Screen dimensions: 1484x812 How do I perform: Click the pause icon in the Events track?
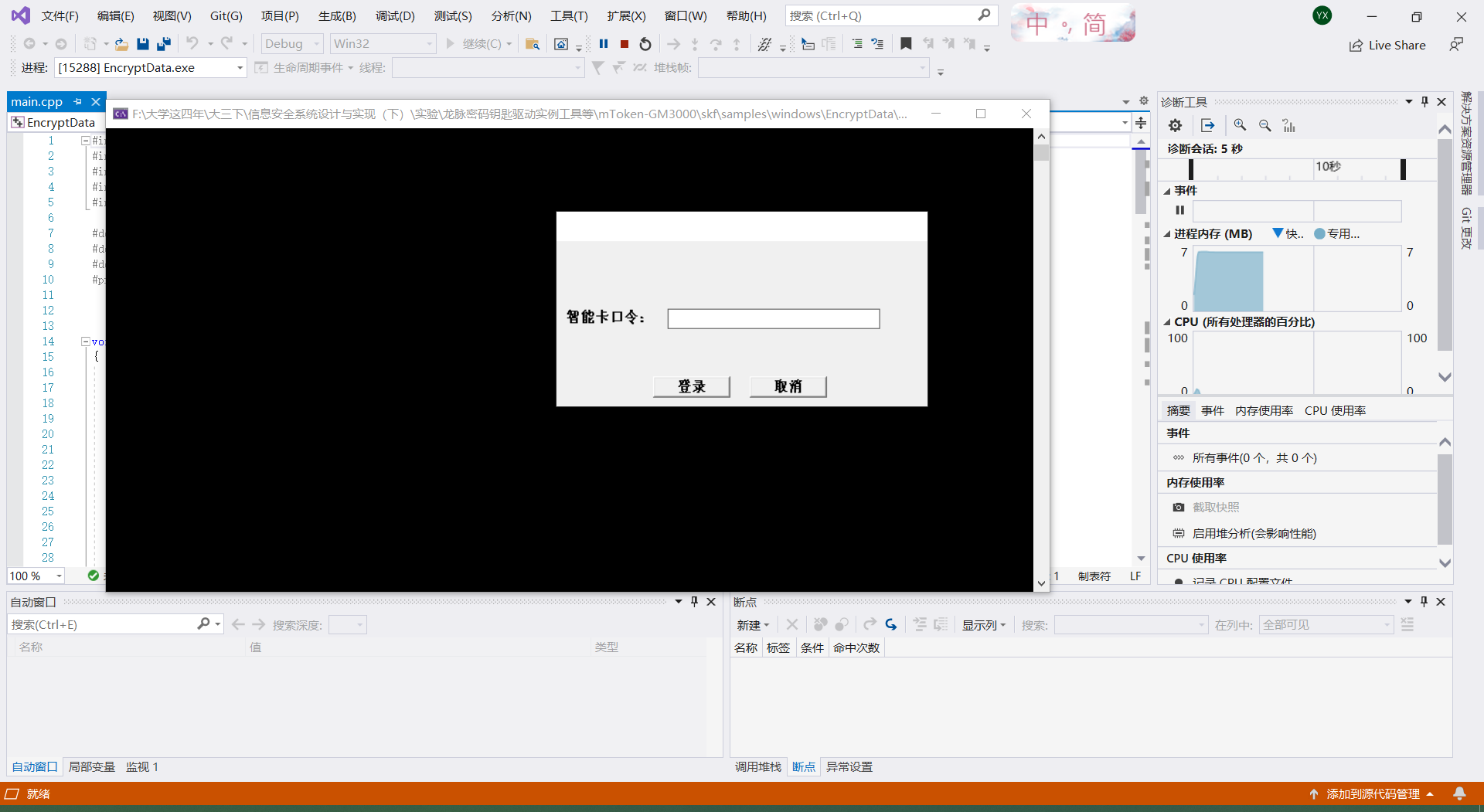click(x=1179, y=210)
